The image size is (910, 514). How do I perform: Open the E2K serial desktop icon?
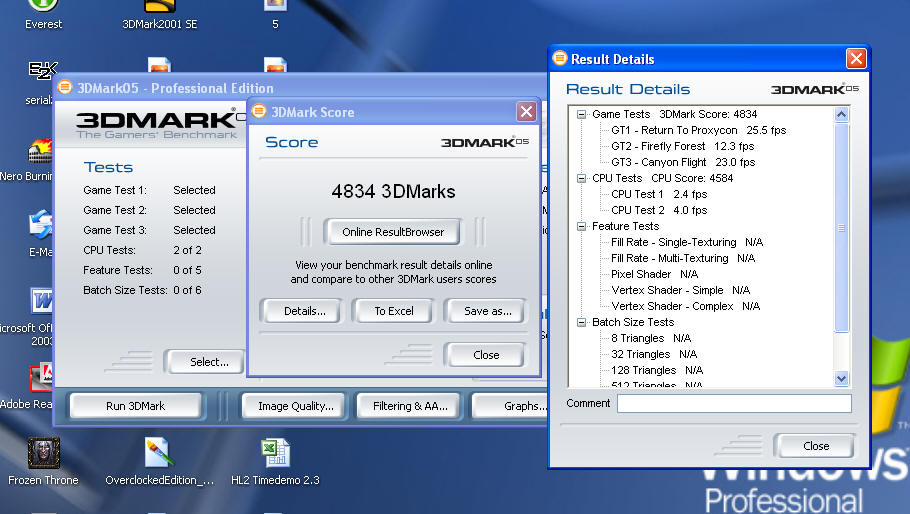[43, 71]
